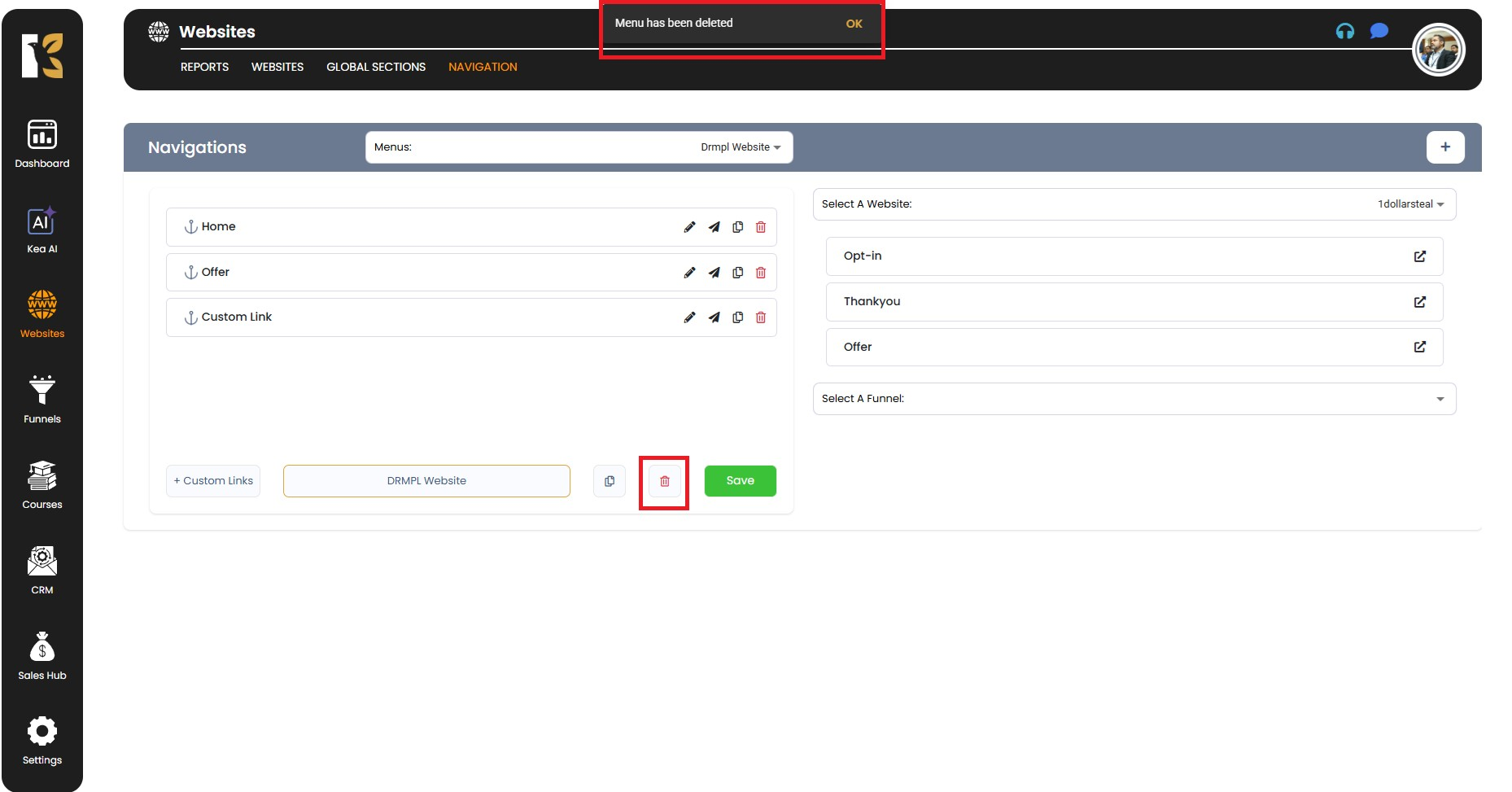Dismiss notification by clicking OK

click(x=854, y=24)
